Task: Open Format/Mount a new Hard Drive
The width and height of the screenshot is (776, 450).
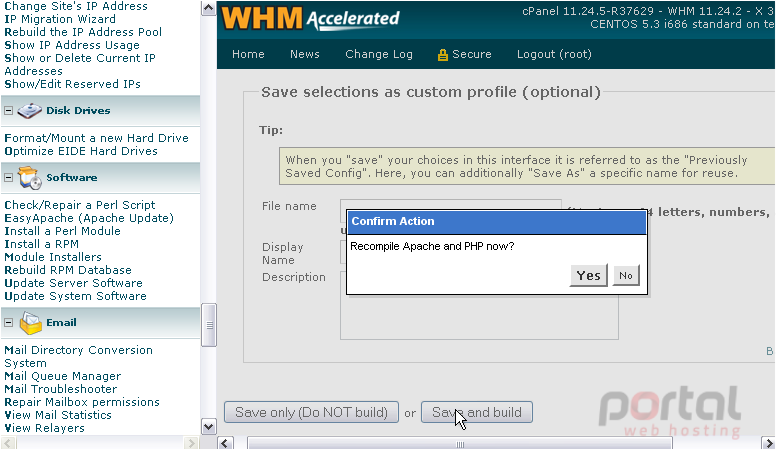Action: [x=97, y=138]
